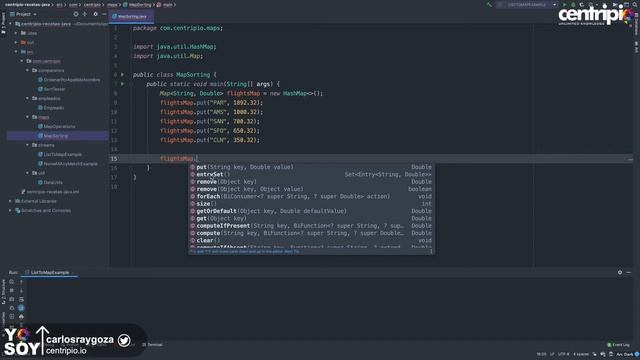Open the SortTester class
This screenshot has height=360, width=640.
coord(51,89)
